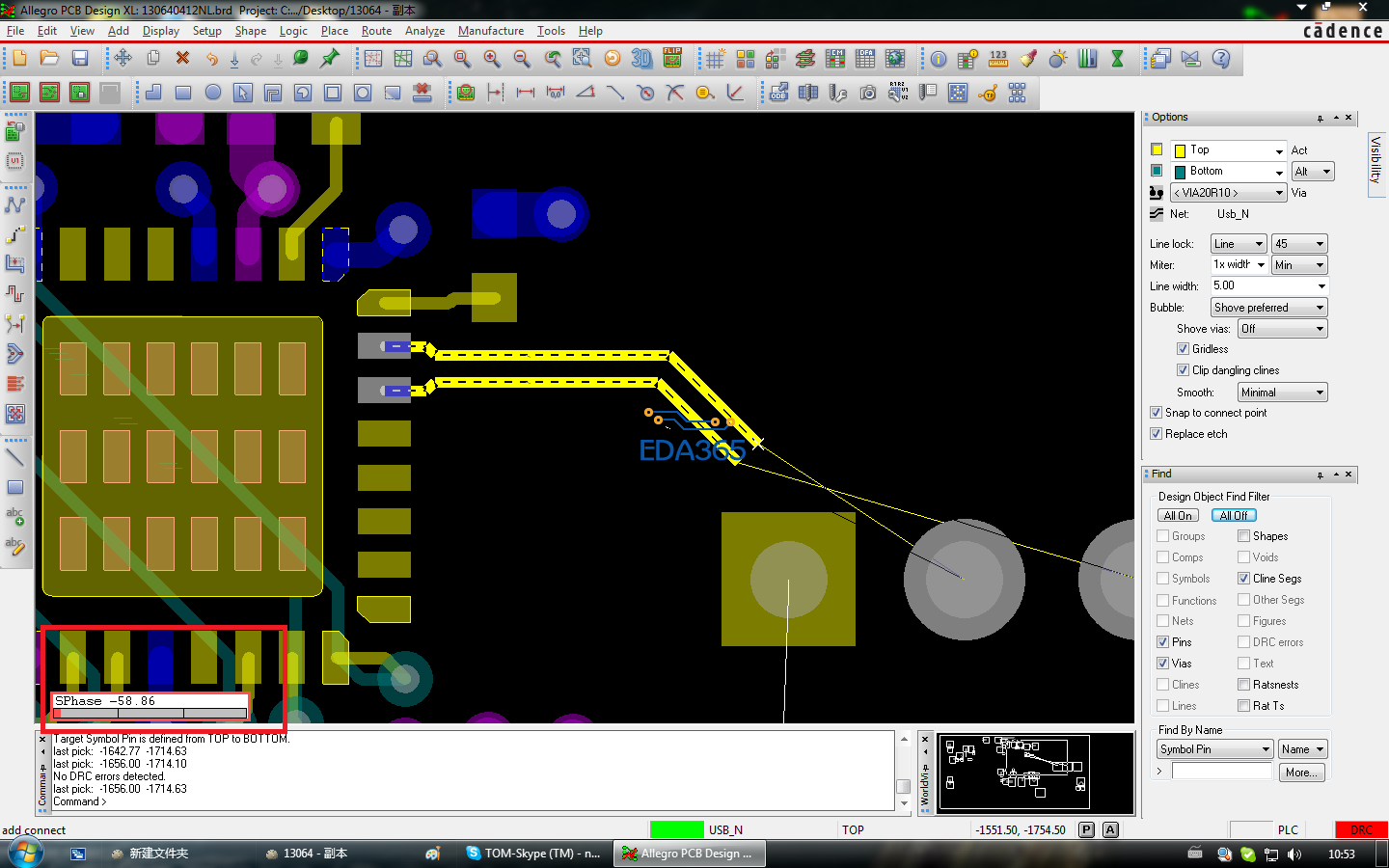
Task: Select the Move tool with four arrows
Action: (x=123, y=59)
